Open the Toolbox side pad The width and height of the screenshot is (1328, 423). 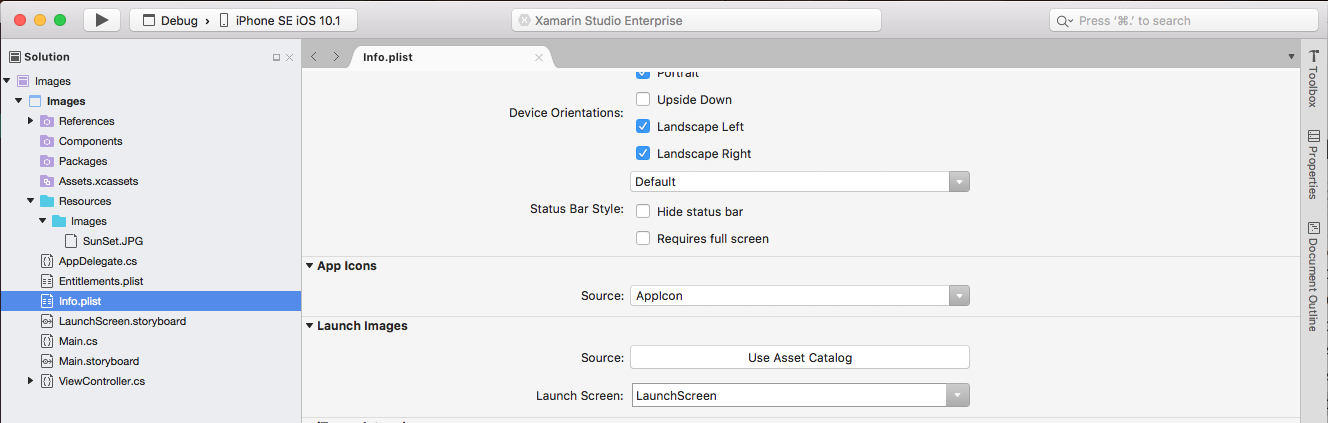coord(1314,78)
